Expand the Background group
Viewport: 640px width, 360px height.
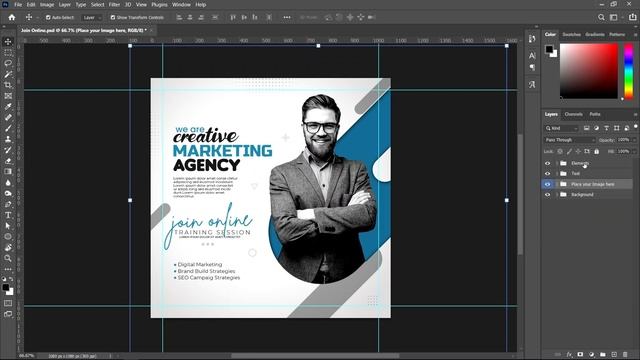click(x=557, y=195)
